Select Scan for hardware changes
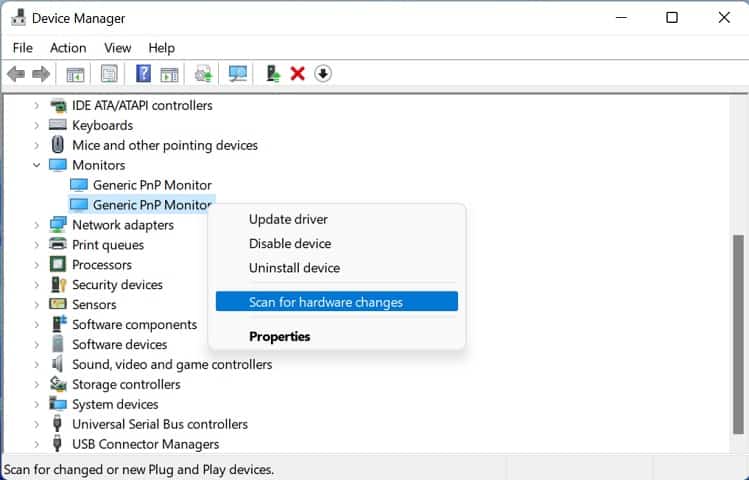This screenshot has width=749, height=480. pos(337,302)
